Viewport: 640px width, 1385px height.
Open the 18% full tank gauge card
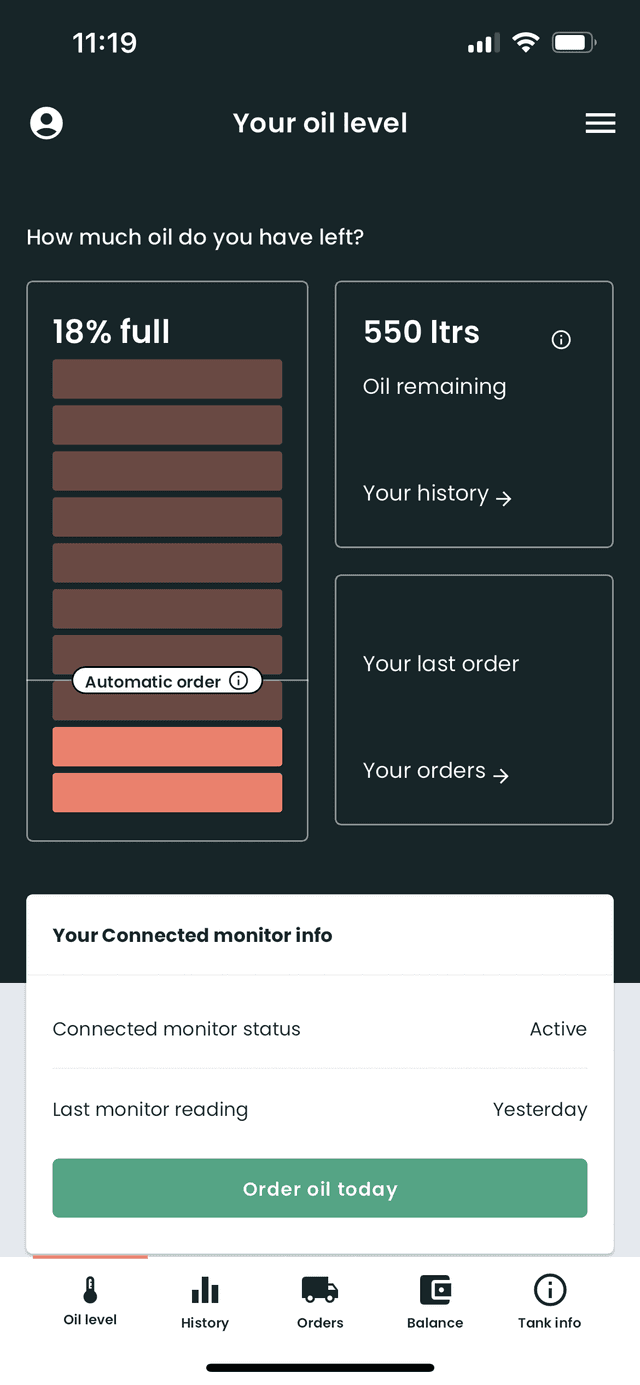click(167, 560)
